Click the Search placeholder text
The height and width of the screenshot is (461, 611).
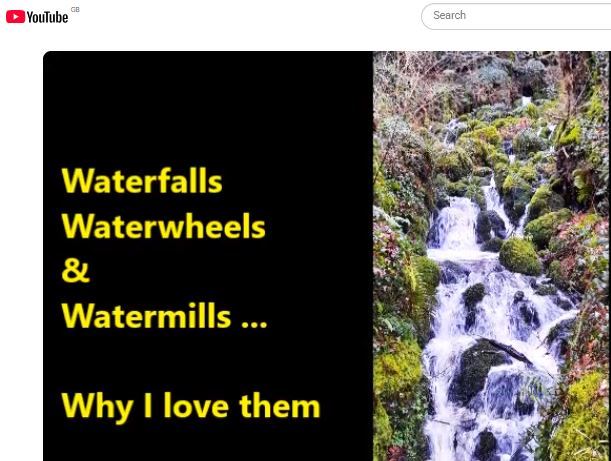click(x=449, y=15)
